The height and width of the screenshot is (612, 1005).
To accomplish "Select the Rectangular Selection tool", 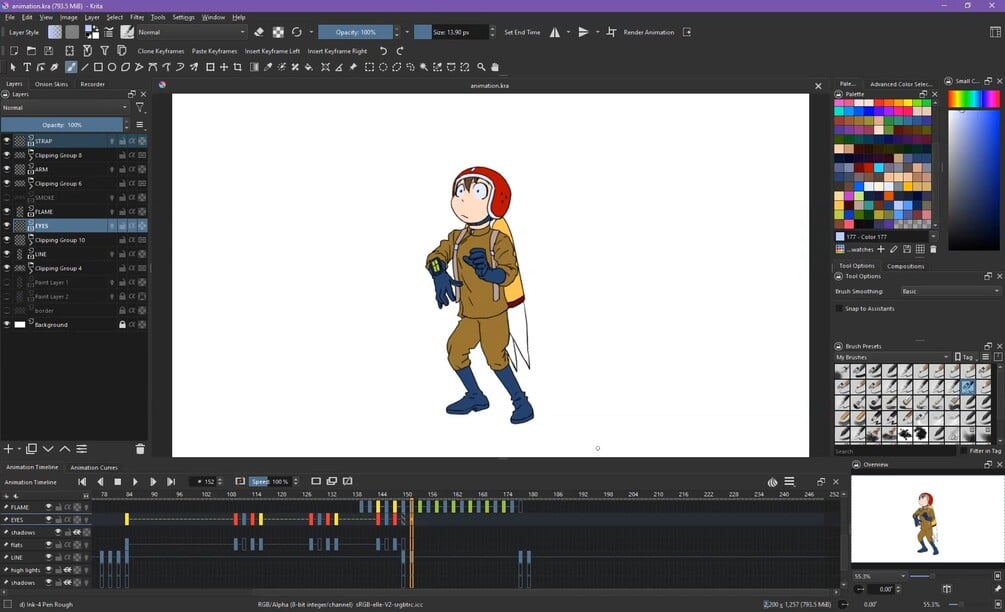I will tap(369, 67).
